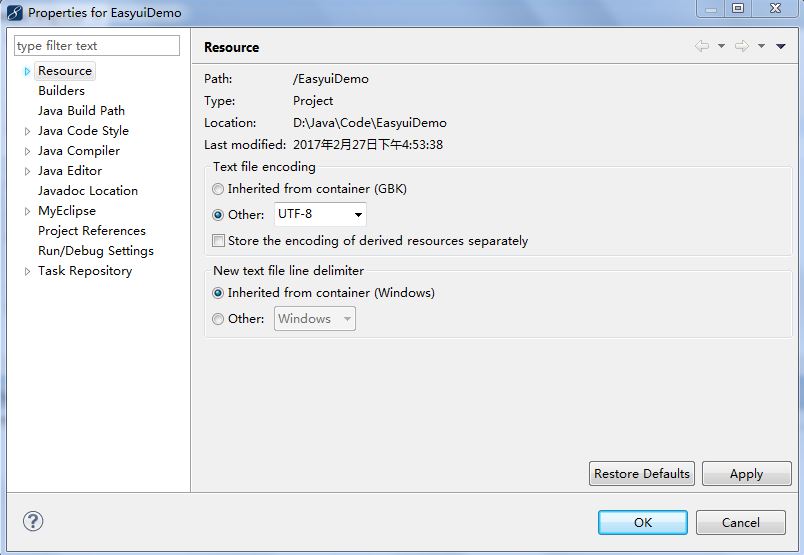Expand the Java Code Style tree node
804x555 pixels.
click(27, 131)
